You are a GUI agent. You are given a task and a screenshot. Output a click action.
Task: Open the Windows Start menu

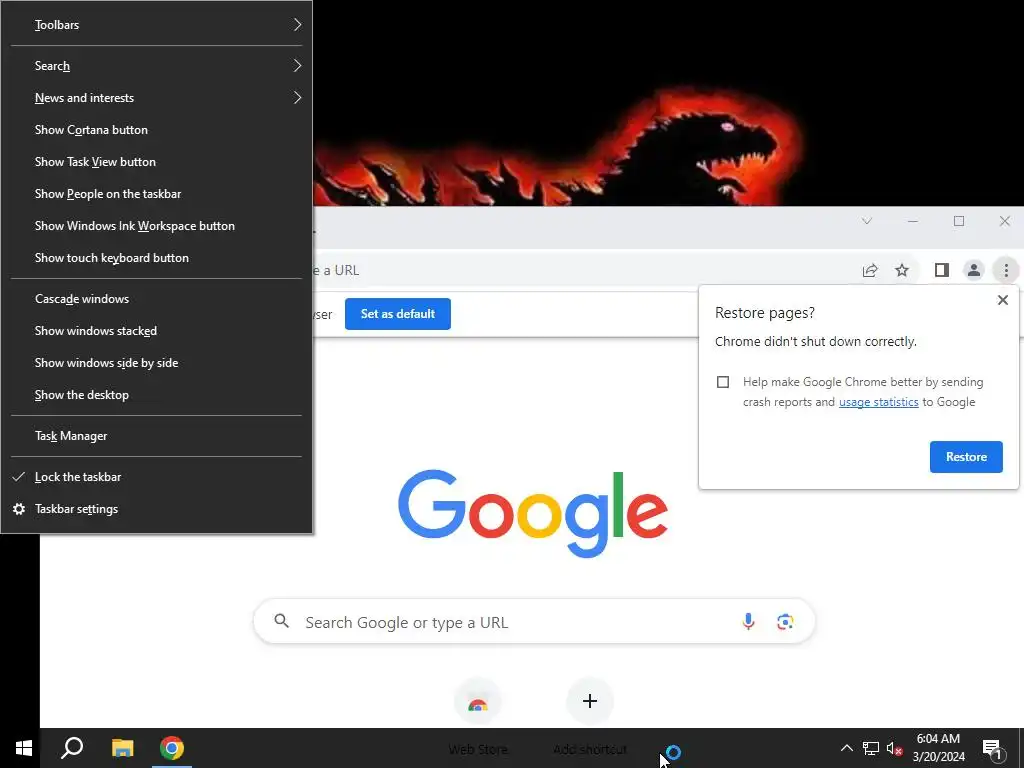24,748
